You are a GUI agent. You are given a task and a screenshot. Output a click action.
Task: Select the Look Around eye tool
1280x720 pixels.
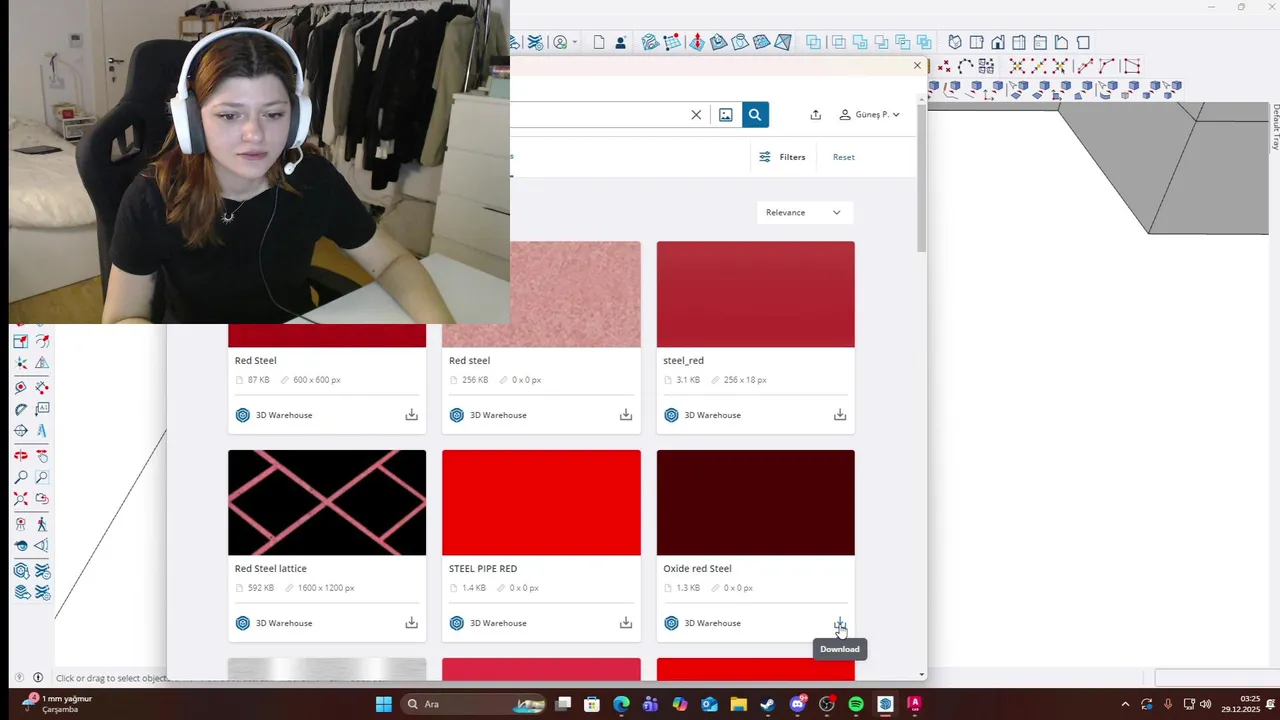click(x=21, y=545)
